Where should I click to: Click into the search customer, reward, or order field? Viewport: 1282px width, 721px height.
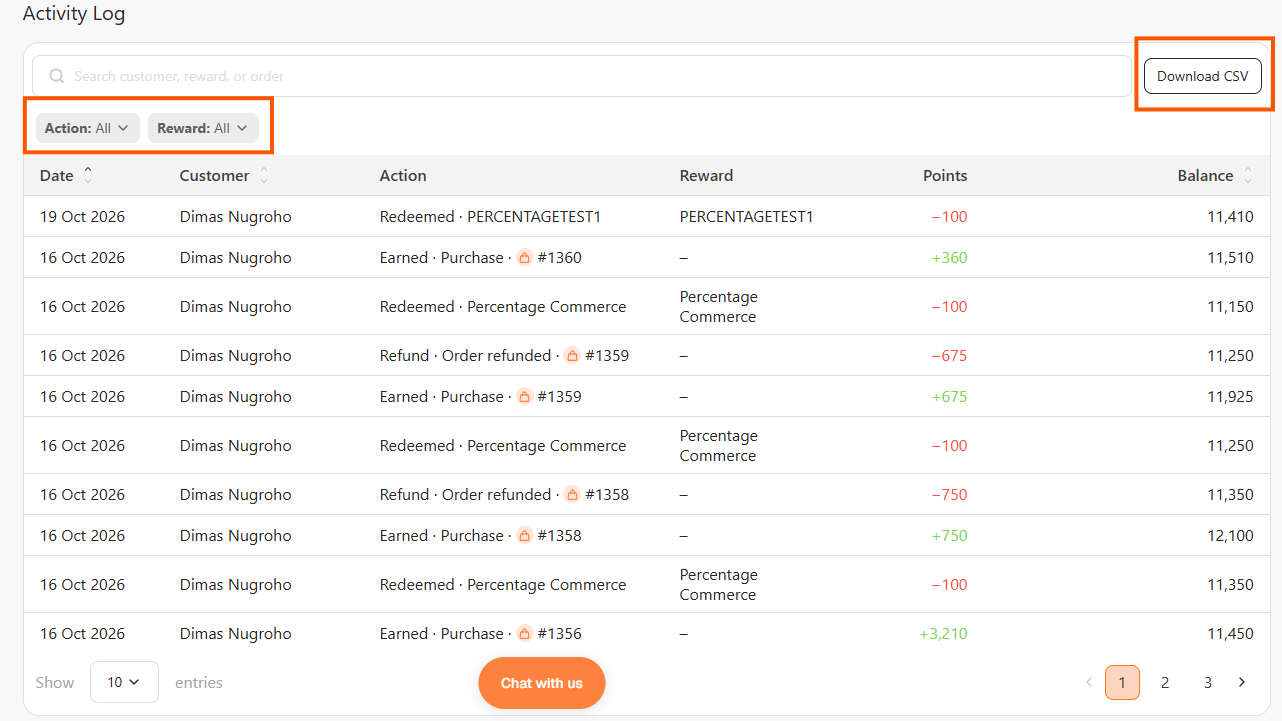click(x=582, y=76)
